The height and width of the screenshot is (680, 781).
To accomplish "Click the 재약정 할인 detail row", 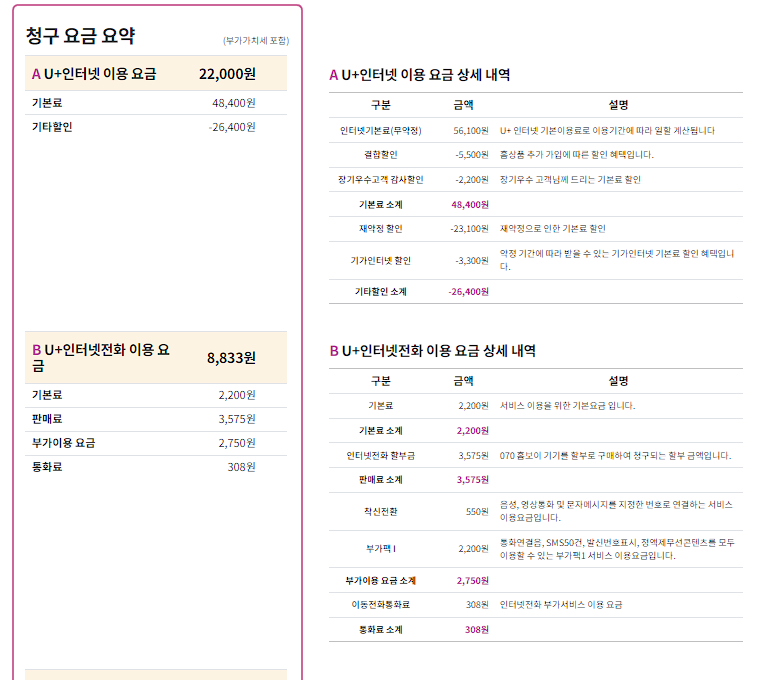I will coord(535,229).
